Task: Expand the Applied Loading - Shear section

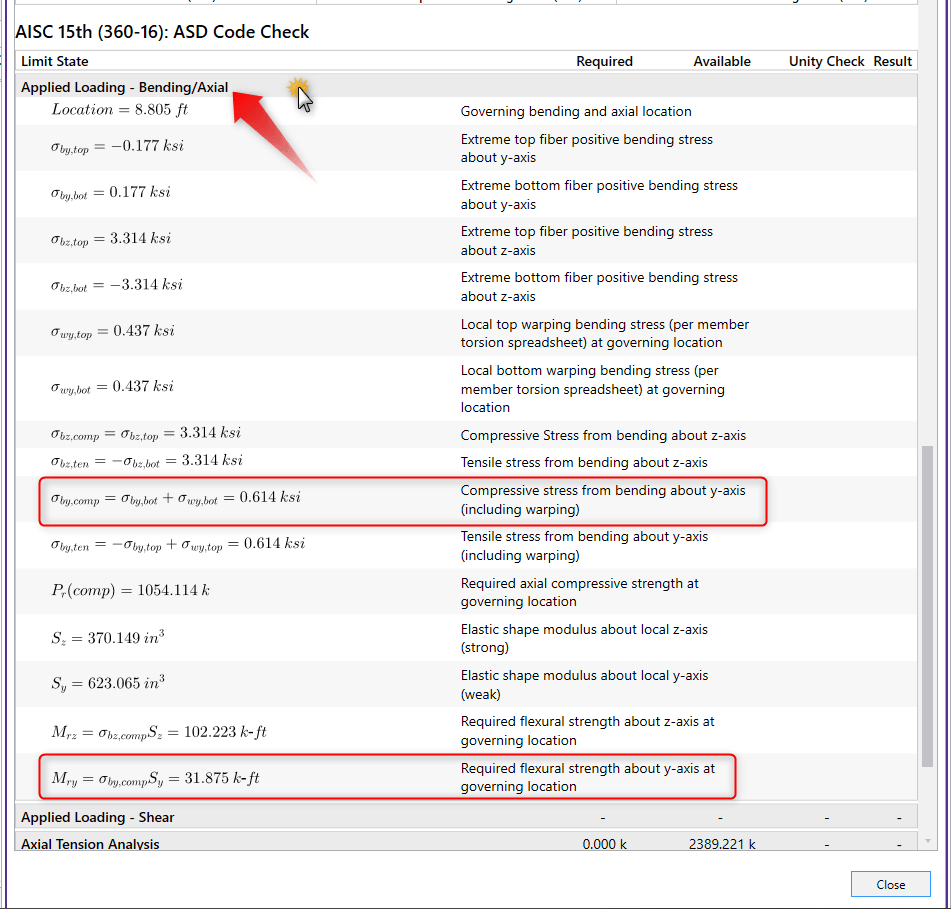Action: [x=98, y=817]
